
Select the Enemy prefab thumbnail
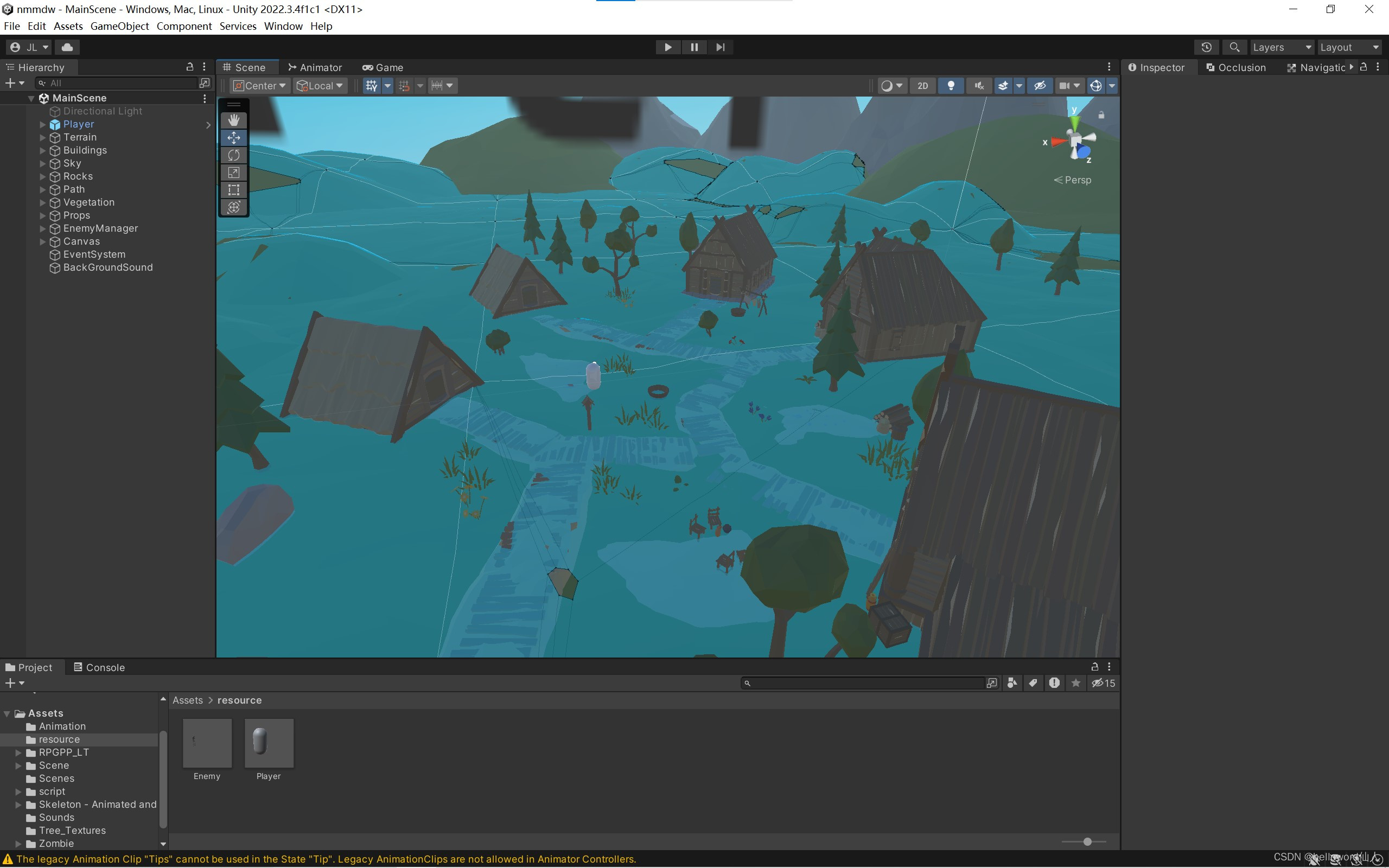coord(207,743)
